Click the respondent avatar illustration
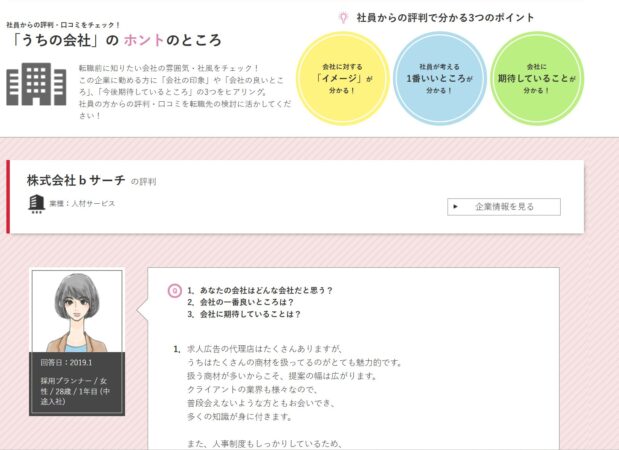 coord(77,311)
